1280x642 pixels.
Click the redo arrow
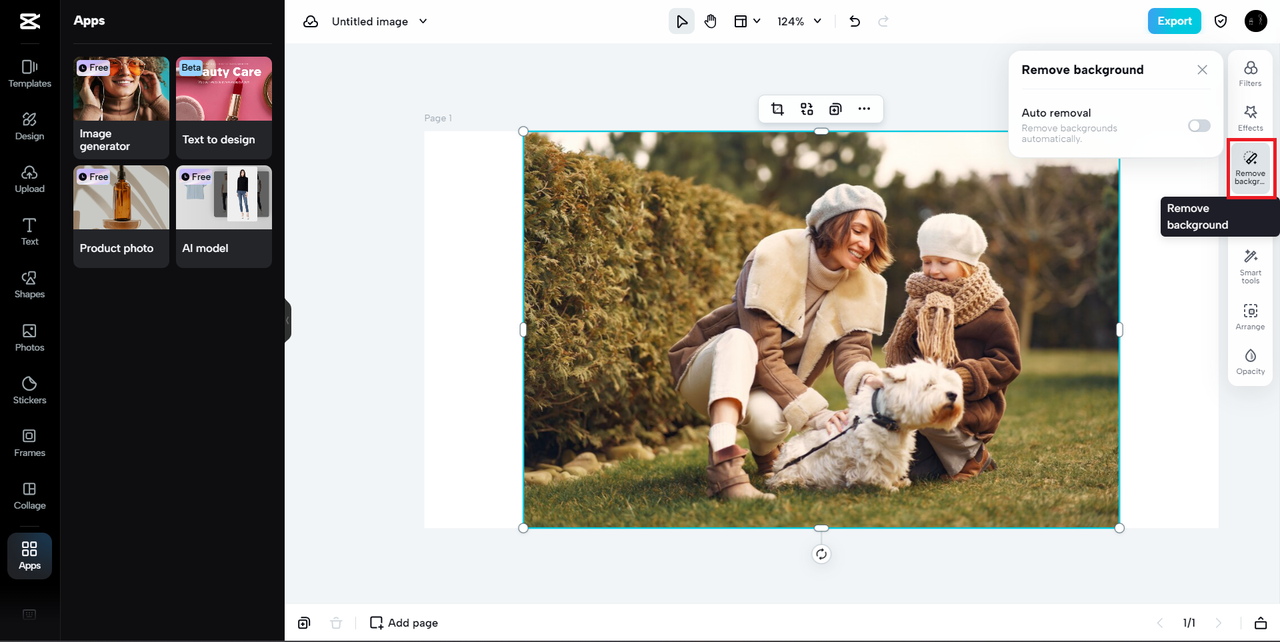[x=883, y=21]
